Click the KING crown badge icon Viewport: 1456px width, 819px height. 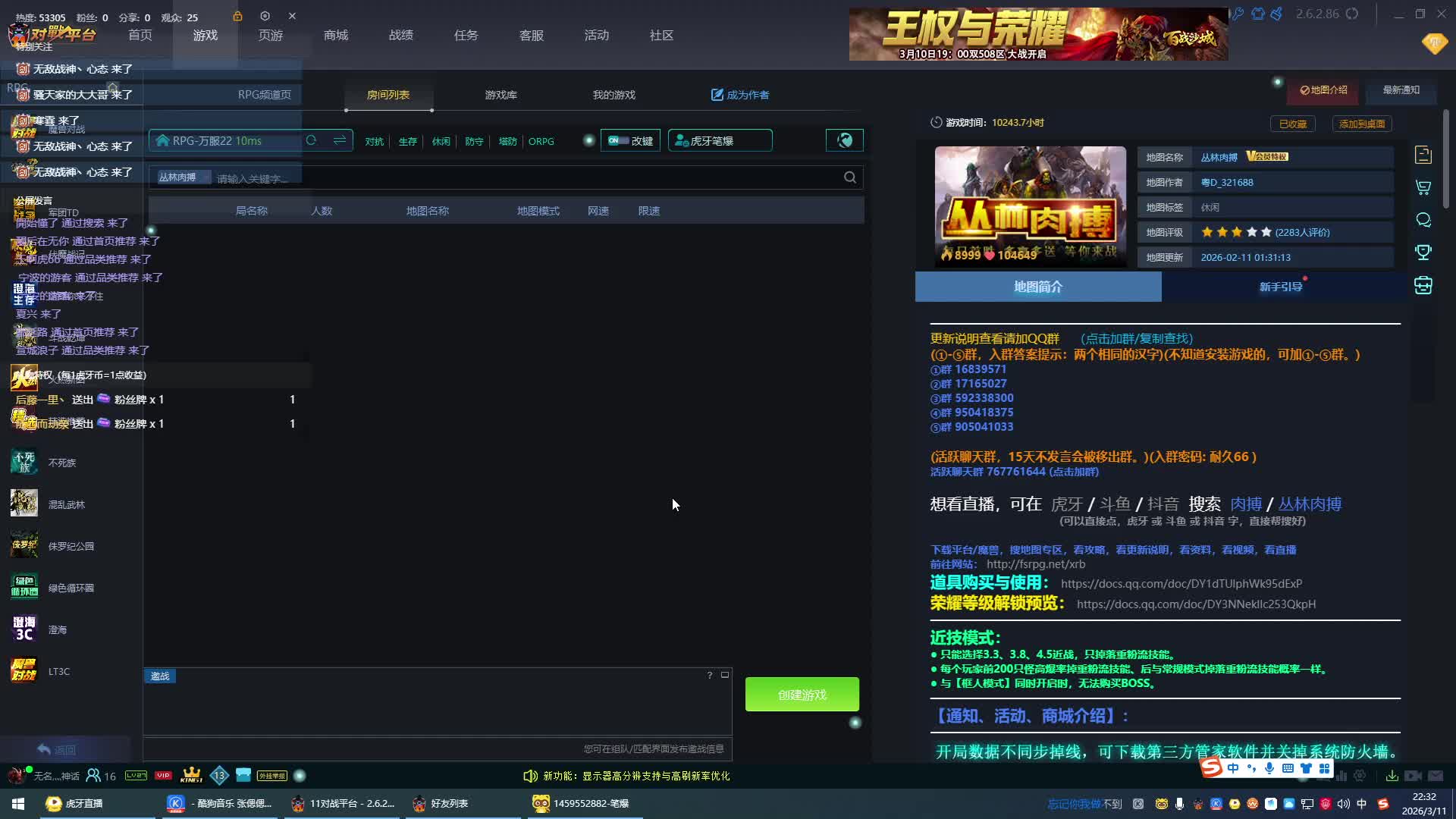(x=191, y=775)
